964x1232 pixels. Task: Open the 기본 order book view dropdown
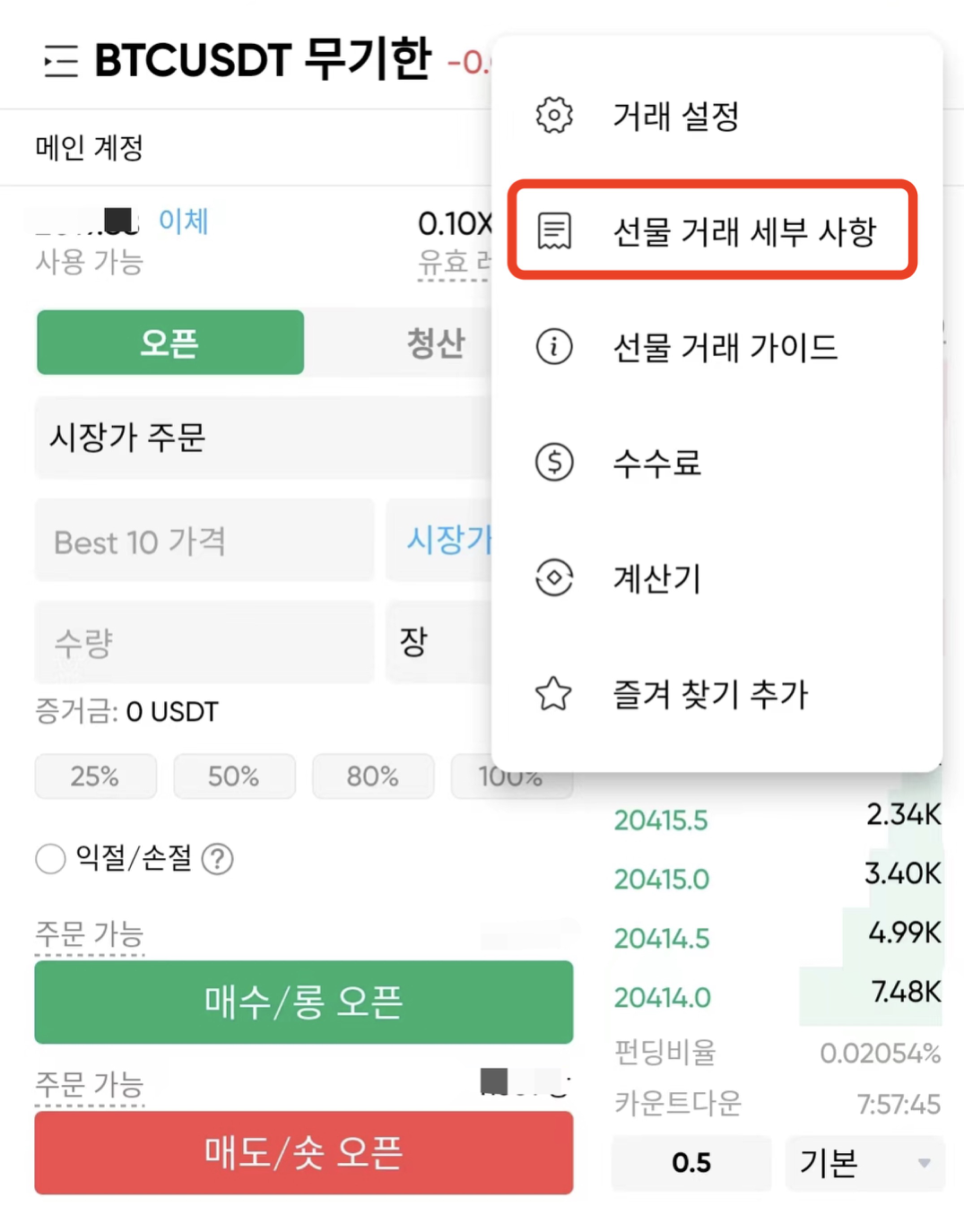pos(864,1163)
